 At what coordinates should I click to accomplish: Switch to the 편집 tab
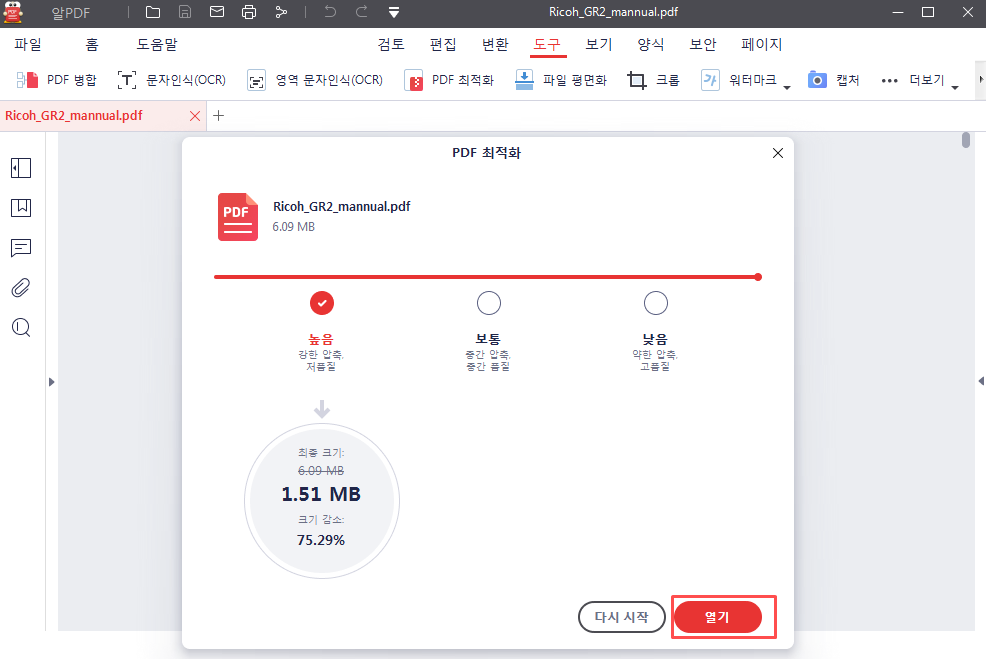[x=443, y=45]
